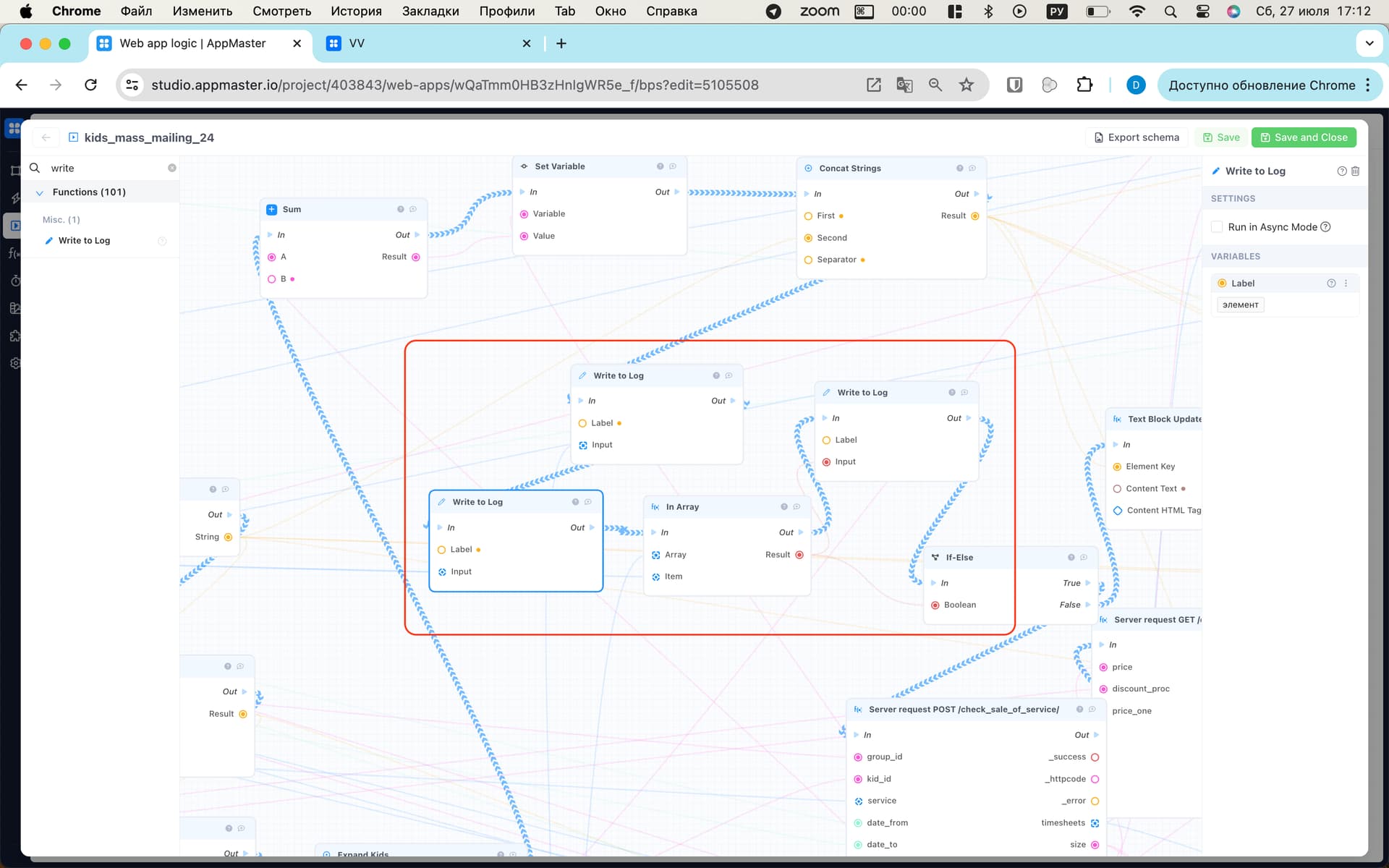
Task: Click True output arrow on If-Else
Action: click(x=1087, y=583)
